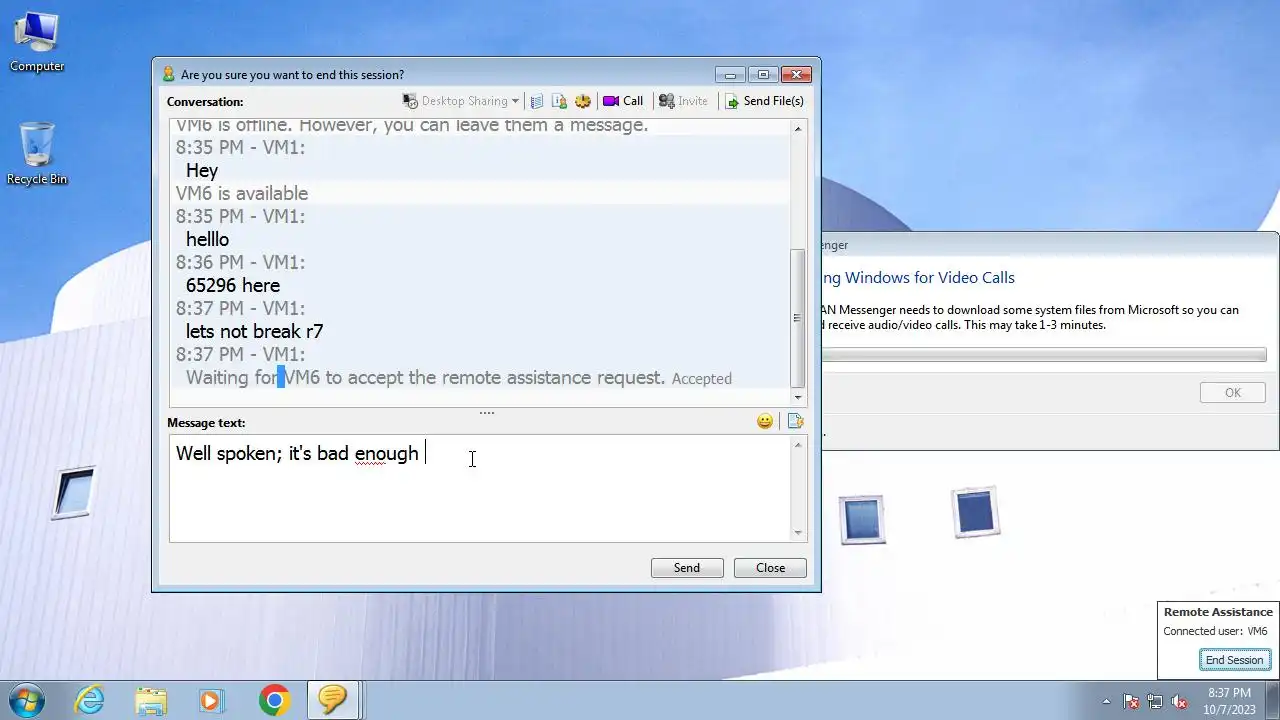1280x720 pixels.
Task: Launch Google Chrome from the taskbar
Action: coord(274,700)
